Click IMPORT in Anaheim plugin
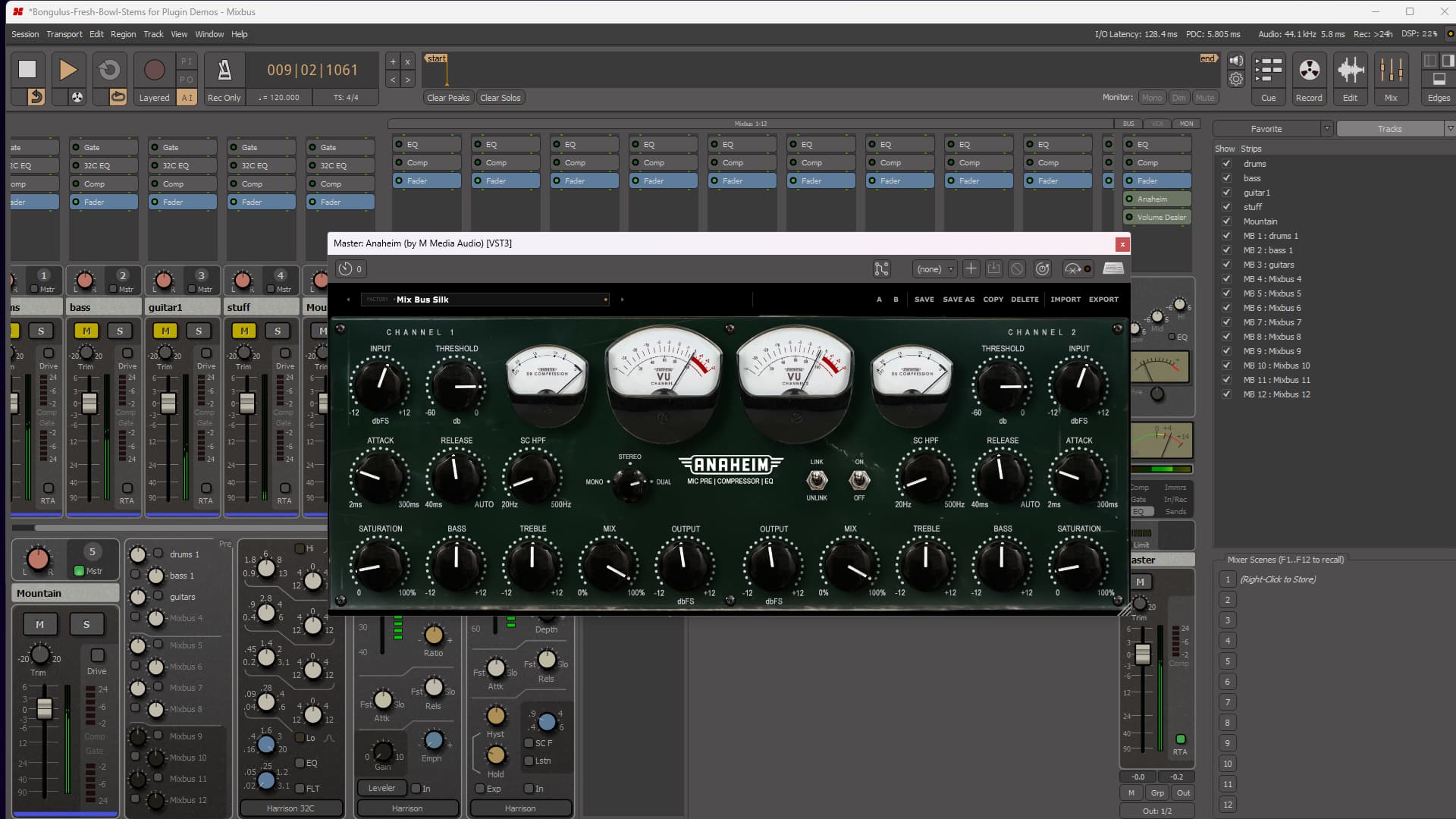 (x=1065, y=300)
